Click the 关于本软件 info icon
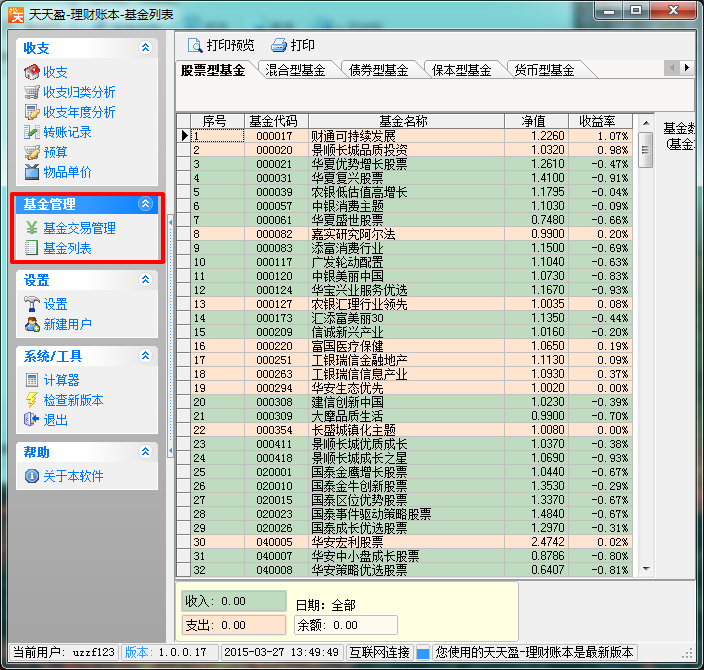The width and height of the screenshot is (704, 670). click(x=31, y=476)
